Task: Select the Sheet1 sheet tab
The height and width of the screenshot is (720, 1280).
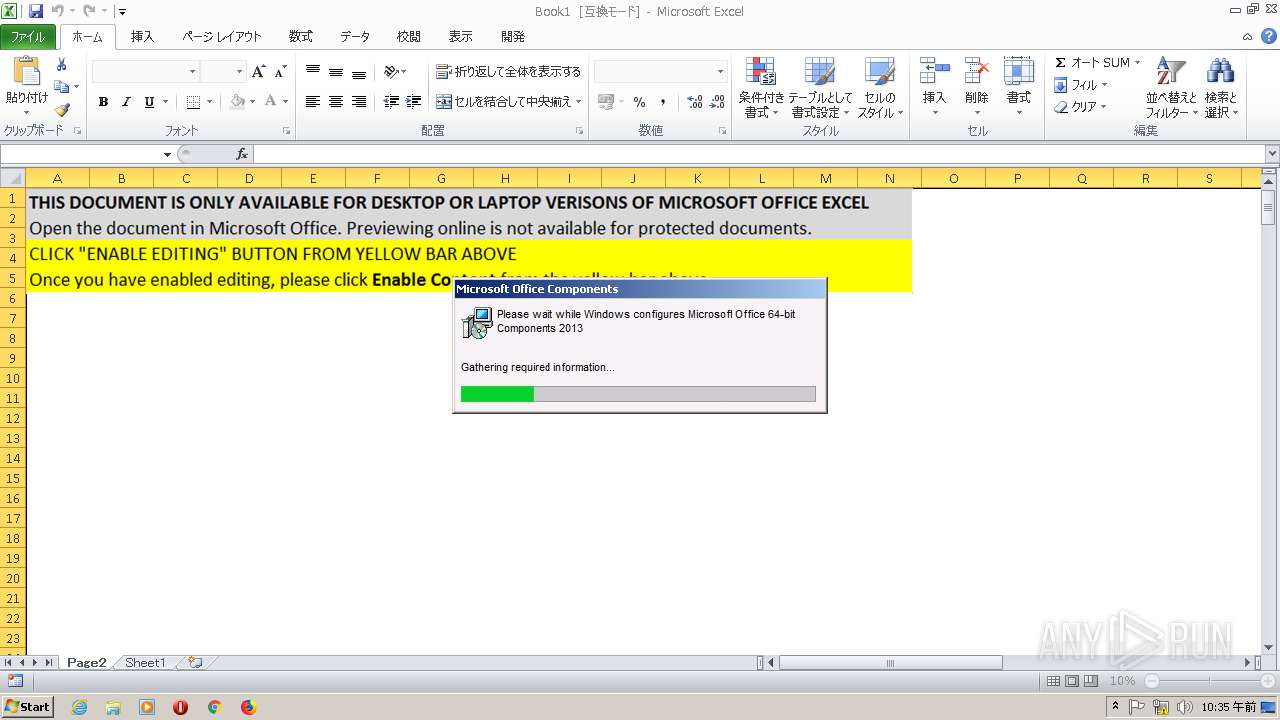Action: pos(145,663)
